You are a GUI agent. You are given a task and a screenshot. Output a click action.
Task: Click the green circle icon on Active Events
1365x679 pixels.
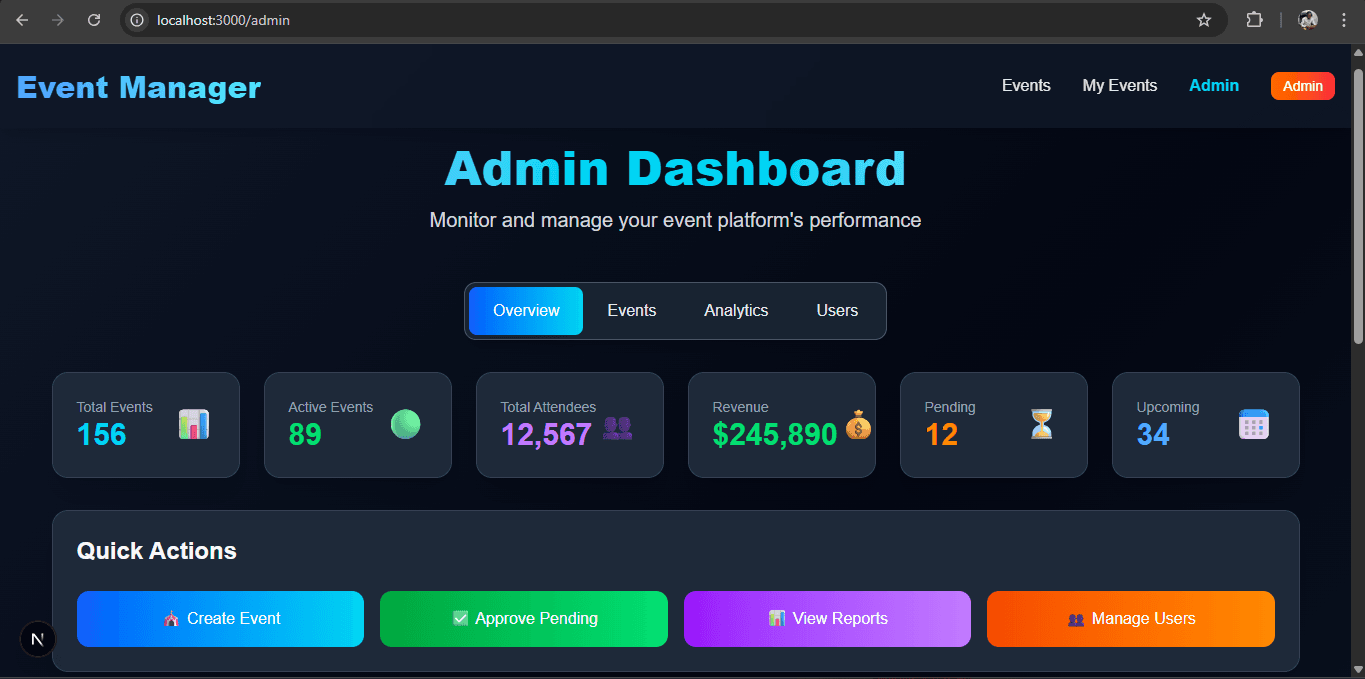coord(406,424)
